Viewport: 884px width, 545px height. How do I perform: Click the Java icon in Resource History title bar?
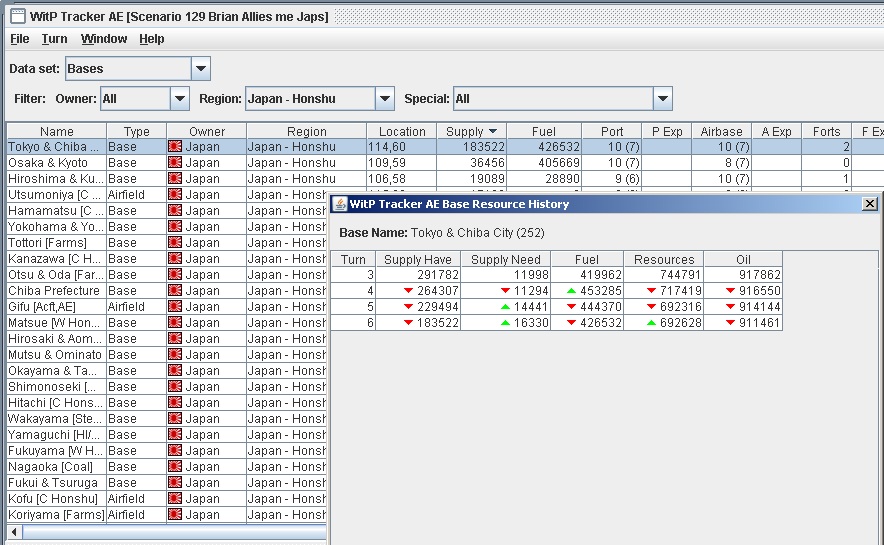point(340,204)
